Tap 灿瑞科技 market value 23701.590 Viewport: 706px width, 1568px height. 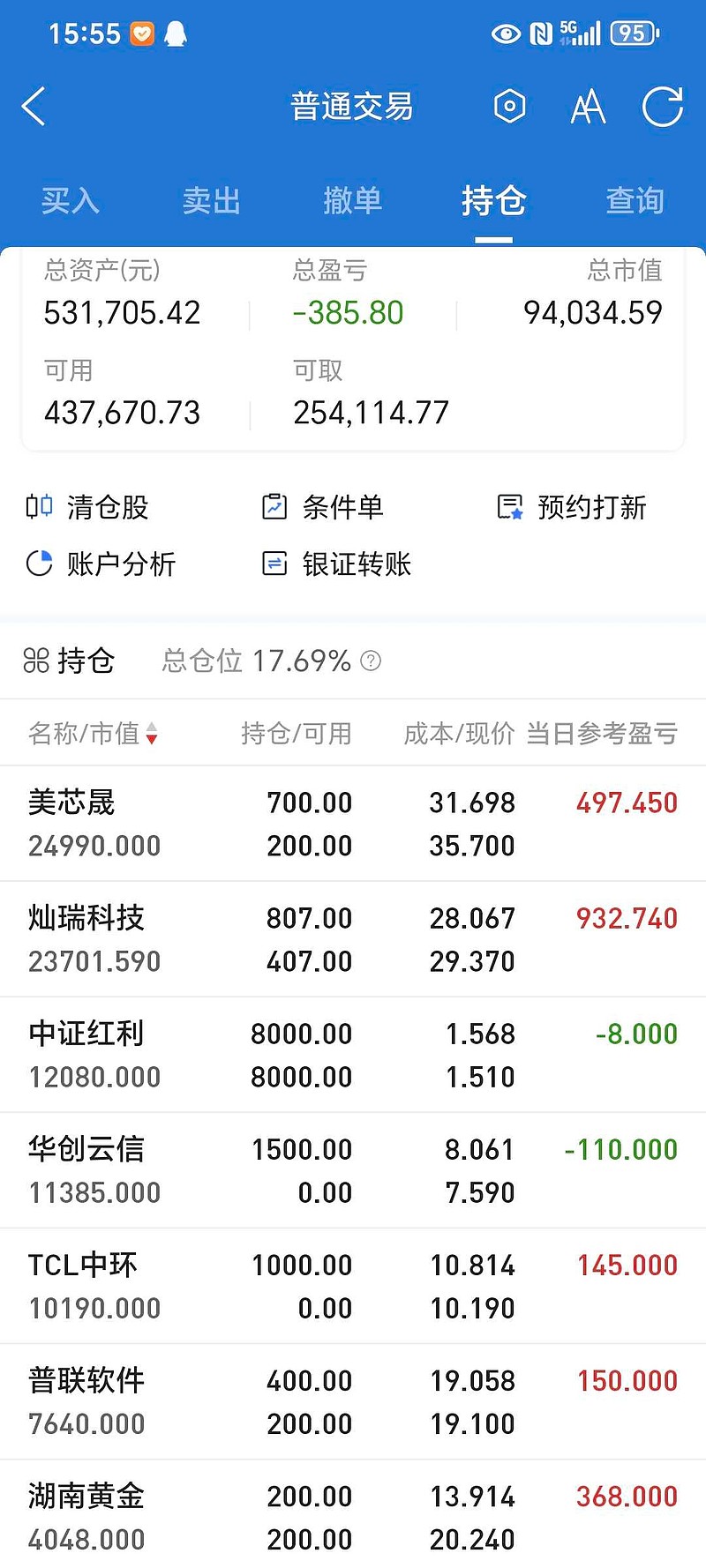coord(94,961)
